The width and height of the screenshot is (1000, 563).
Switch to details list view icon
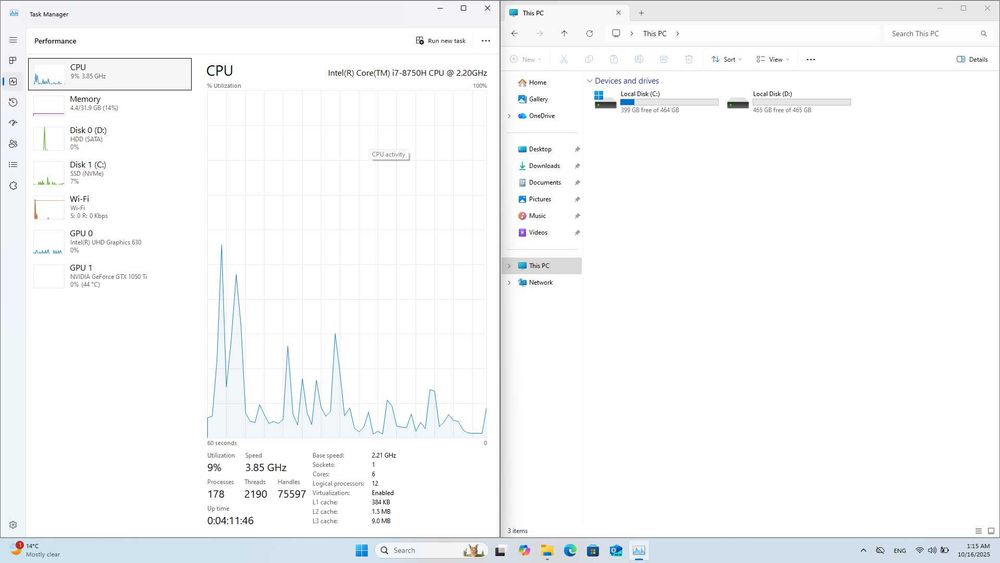[978, 530]
